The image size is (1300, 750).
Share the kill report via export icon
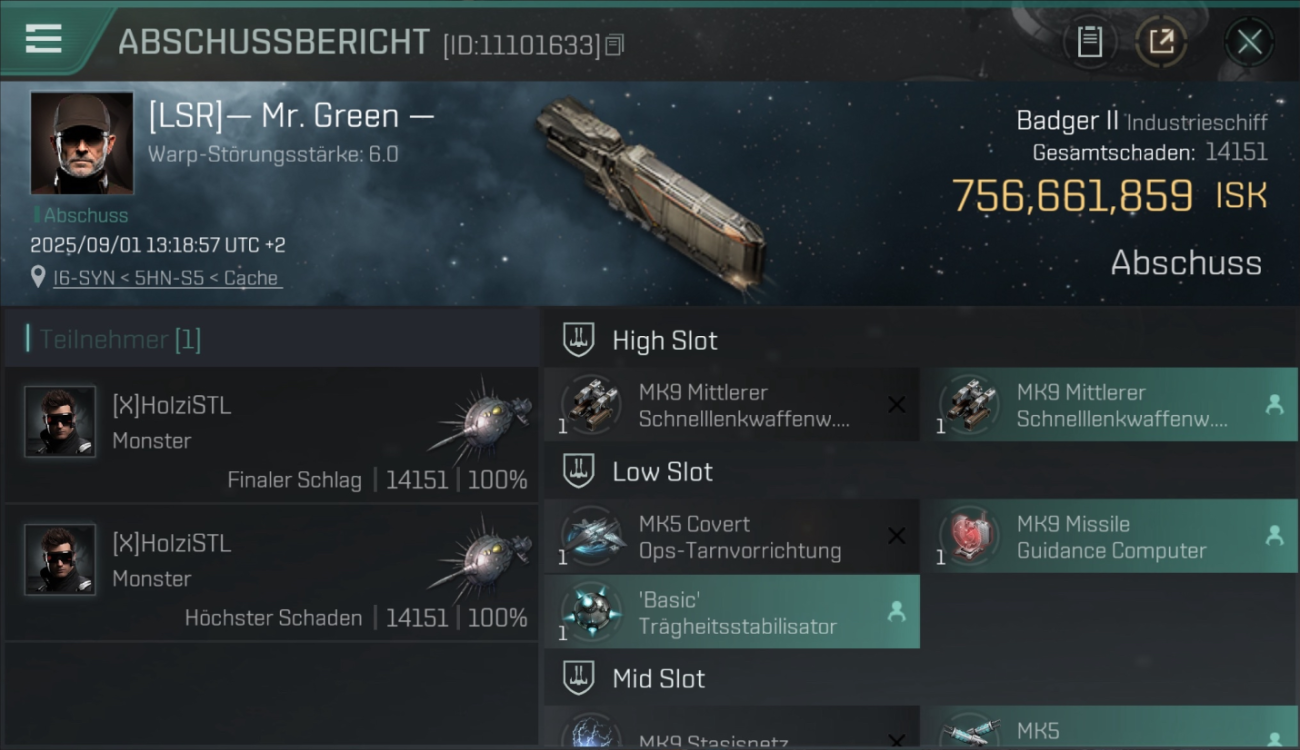[1161, 42]
